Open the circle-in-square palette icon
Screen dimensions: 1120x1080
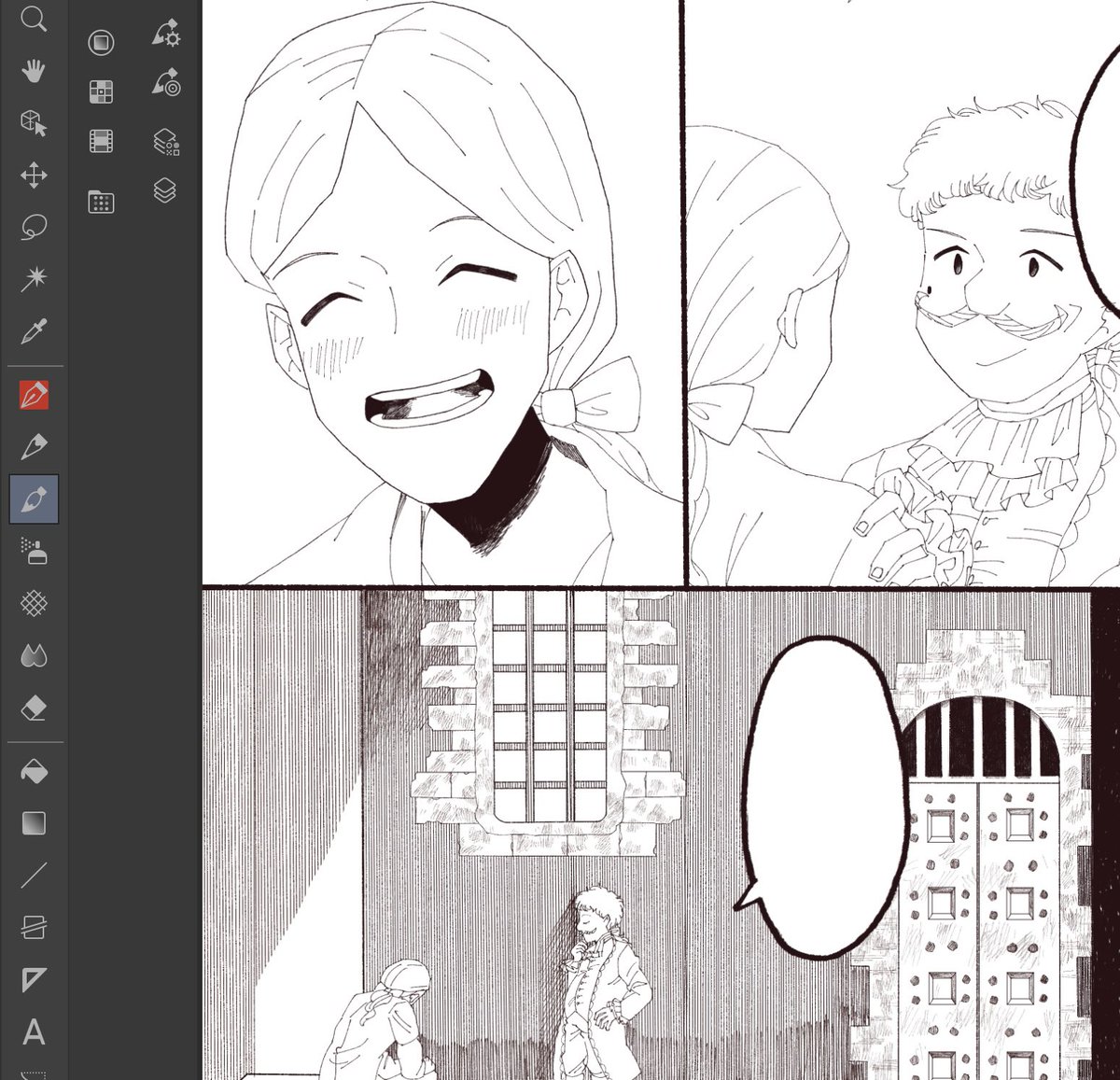(x=101, y=42)
